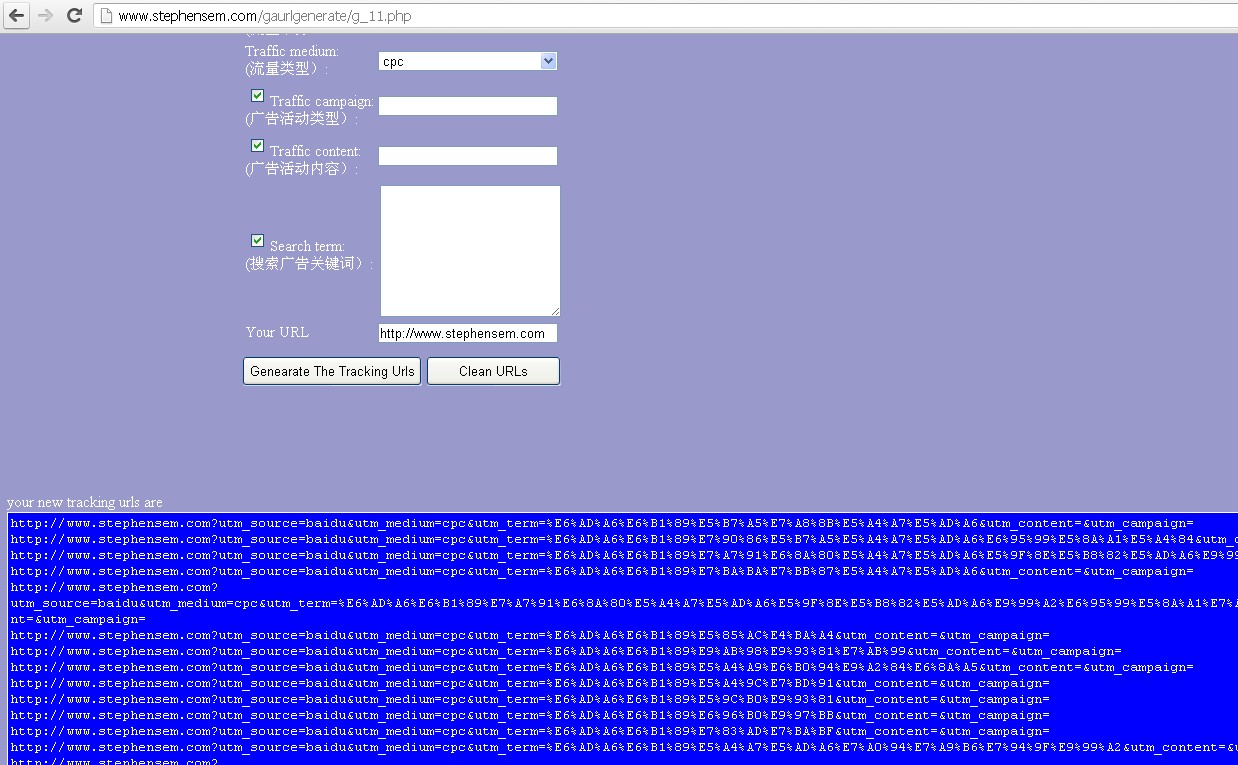The height and width of the screenshot is (765, 1238).
Task: Click the 'Traffic campaign:' label text
Action: pyautogui.click(x=322, y=101)
